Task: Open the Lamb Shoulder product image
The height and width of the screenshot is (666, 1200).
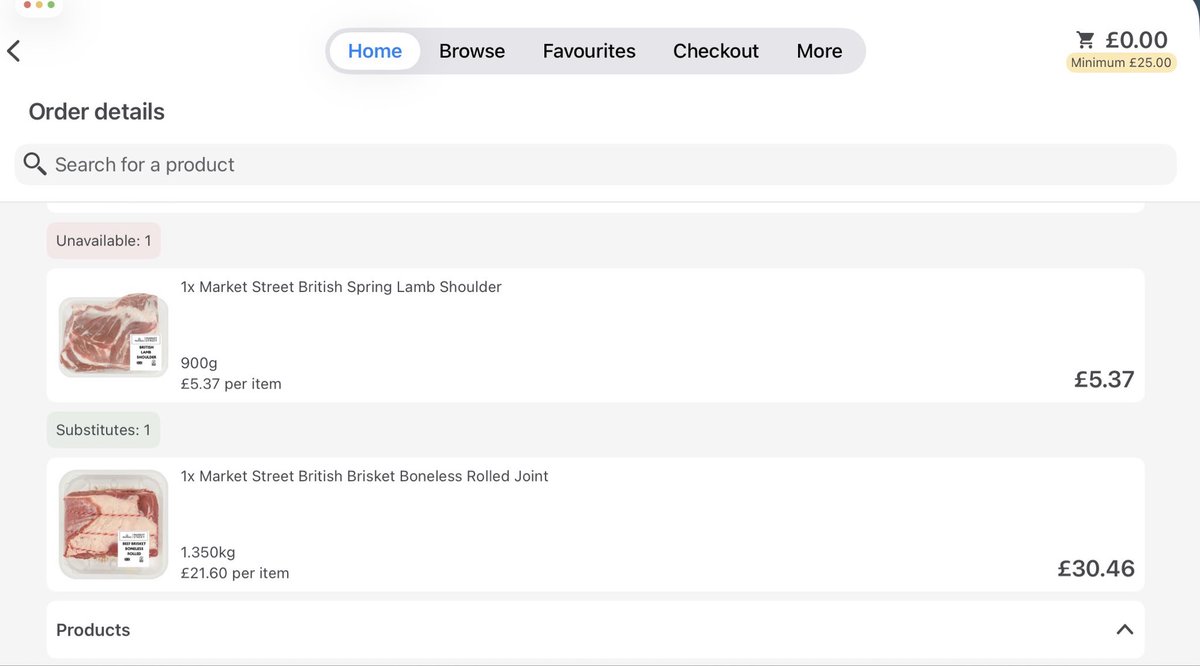Action: pyautogui.click(x=113, y=335)
